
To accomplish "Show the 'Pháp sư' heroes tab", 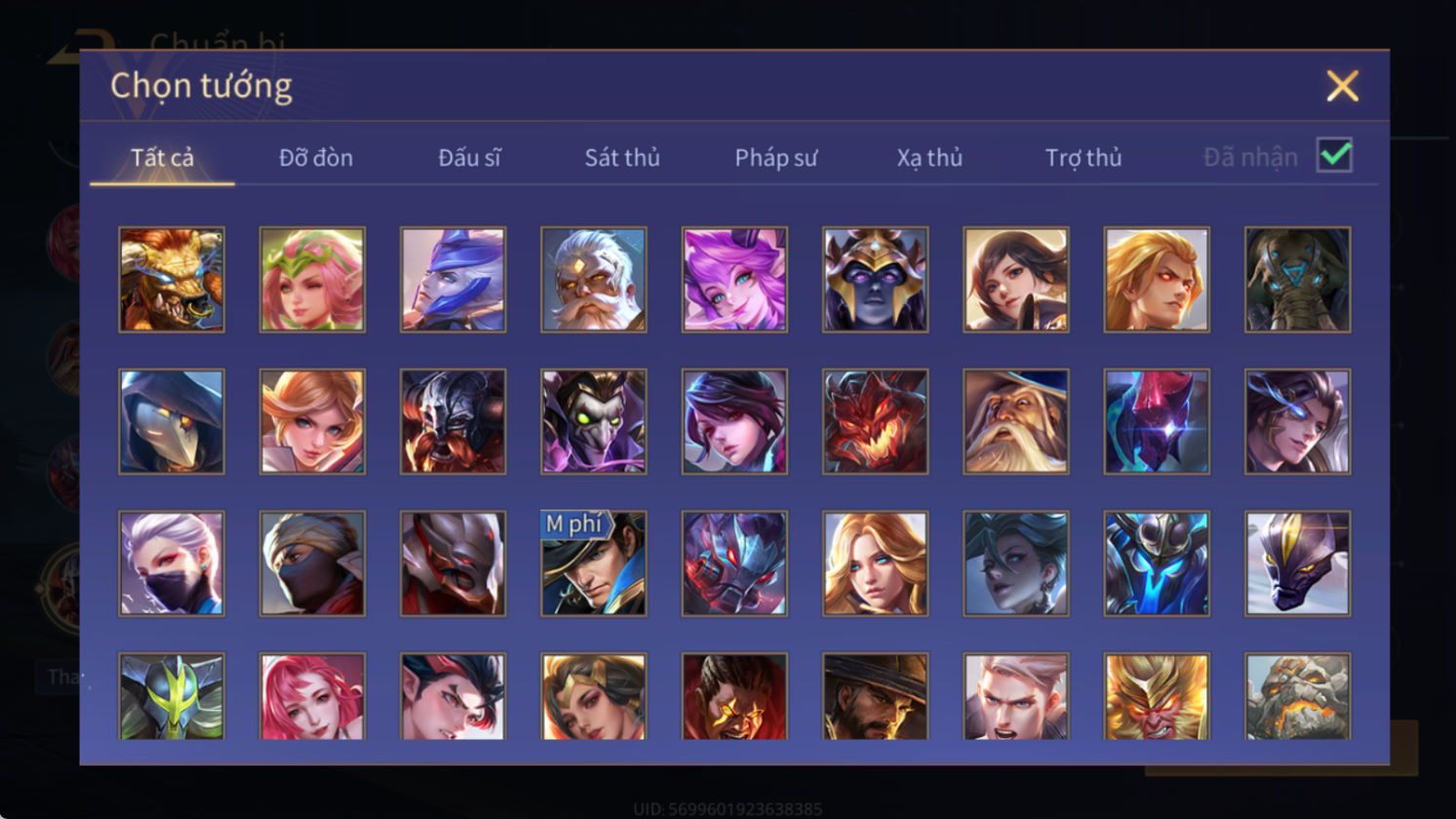I will coord(776,157).
